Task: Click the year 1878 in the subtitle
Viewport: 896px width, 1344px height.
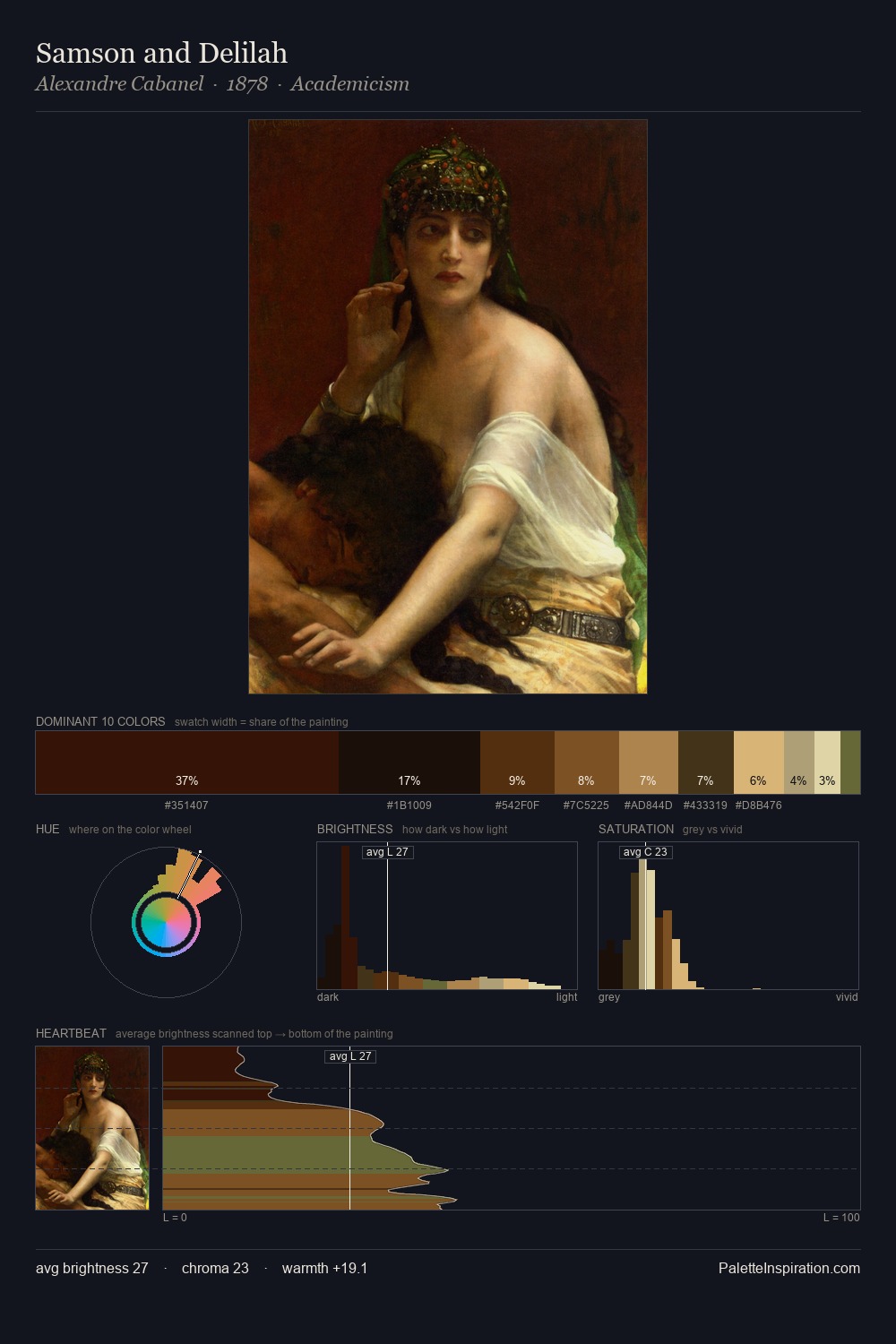Action: [x=246, y=84]
